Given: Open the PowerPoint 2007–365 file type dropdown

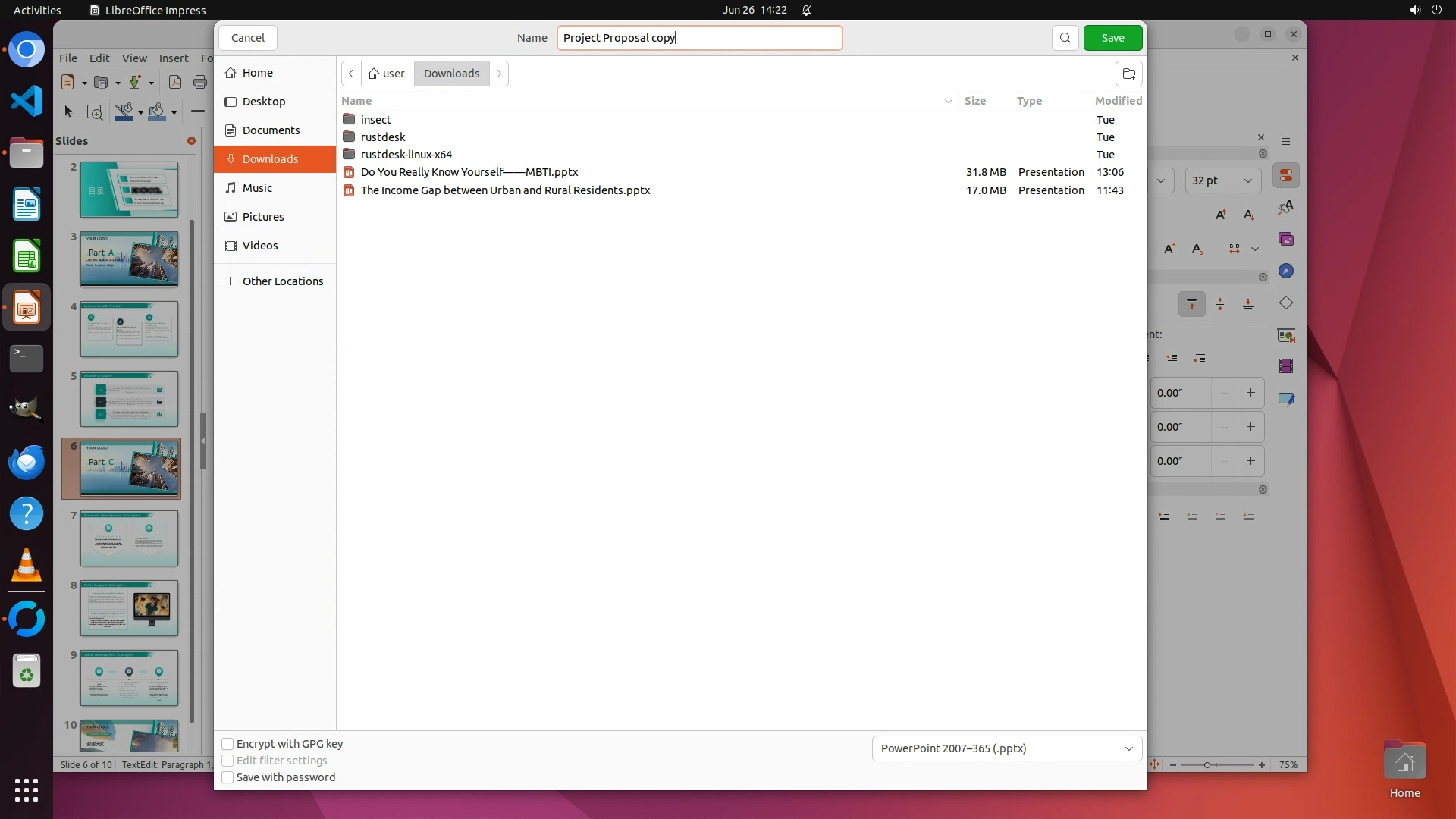Looking at the screenshot, I should [x=1006, y=748].
